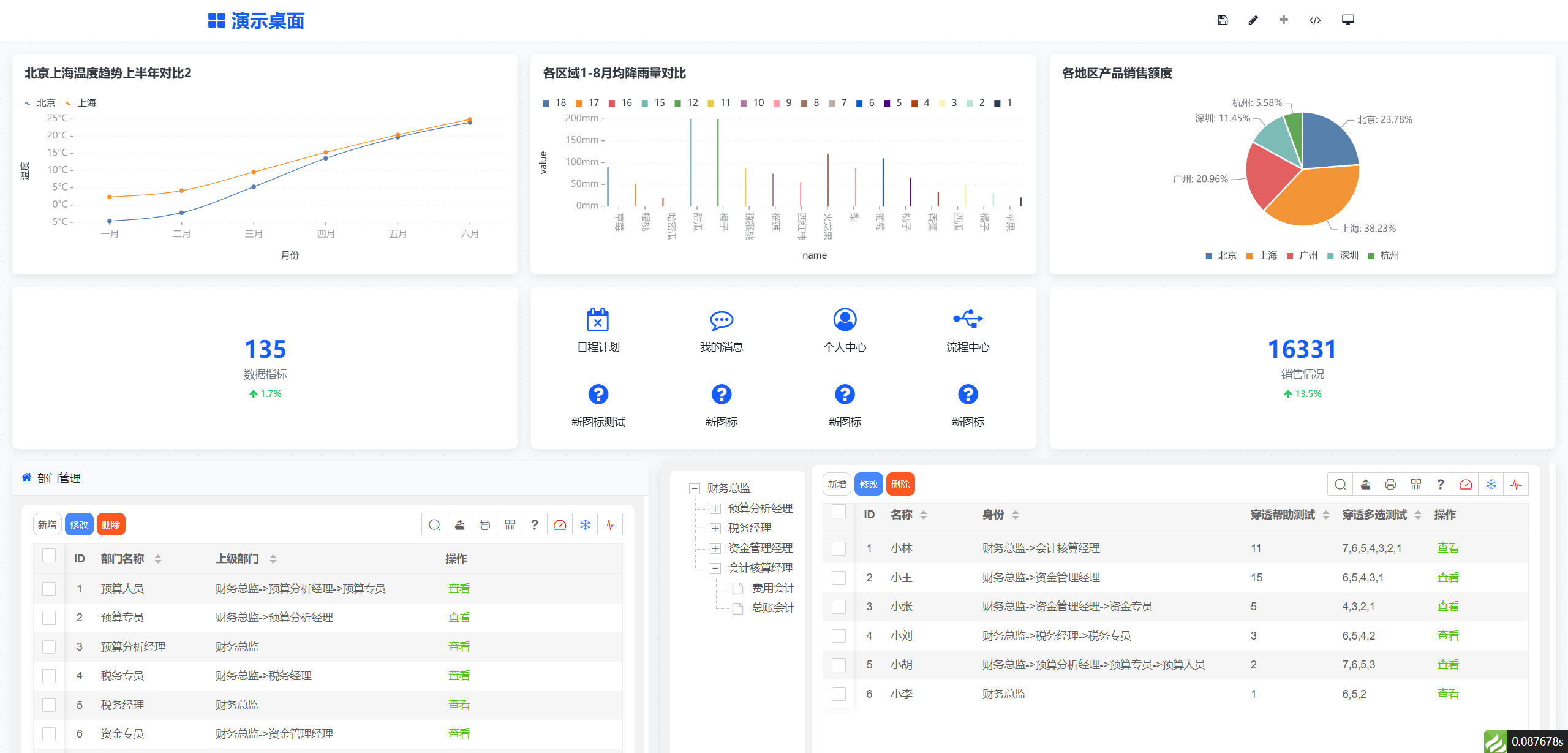The height and width of the screenshot is (753, 1568).
Task: Check the checkbox for 预算人员 row
Action: [x=49, y=589]
